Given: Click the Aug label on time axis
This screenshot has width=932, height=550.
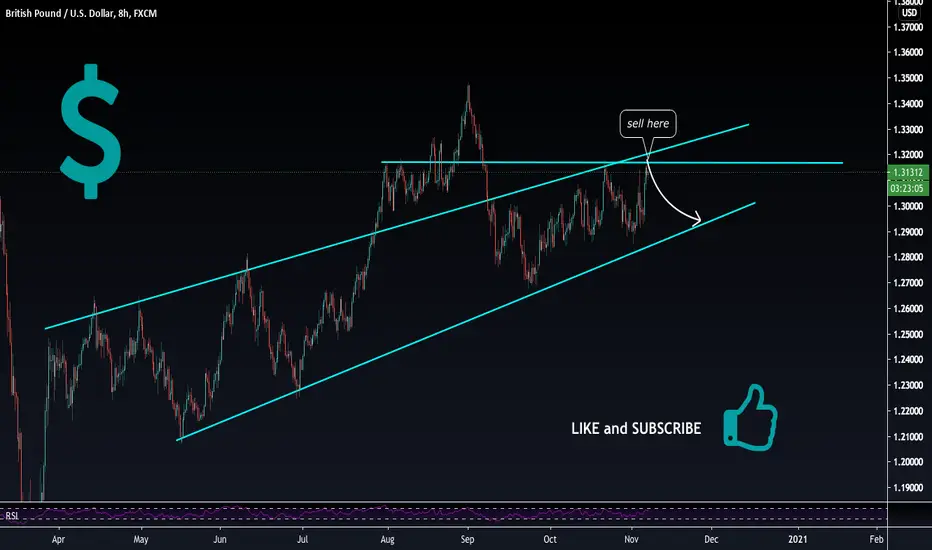Looking at the screenshot, I should point(388,540).
